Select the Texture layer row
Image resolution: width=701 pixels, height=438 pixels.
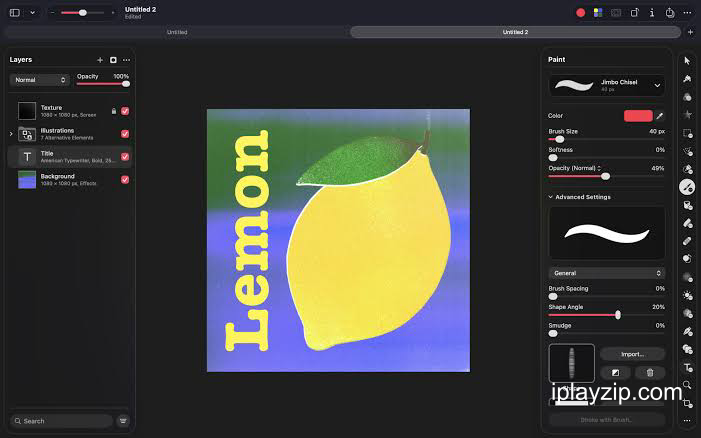(70, 111)
